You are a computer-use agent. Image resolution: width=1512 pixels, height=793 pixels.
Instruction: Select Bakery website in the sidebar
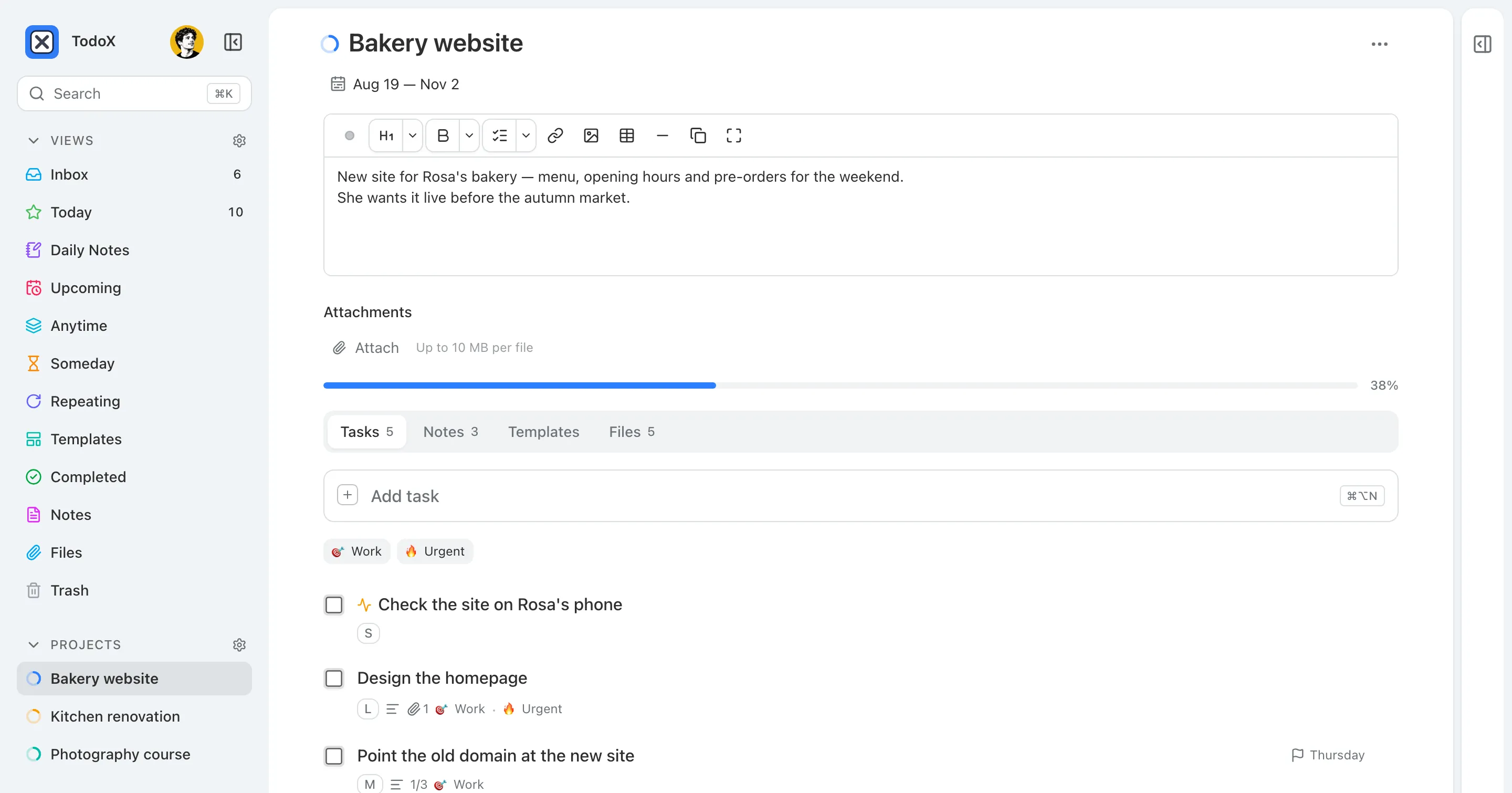[x=134, y=679]
